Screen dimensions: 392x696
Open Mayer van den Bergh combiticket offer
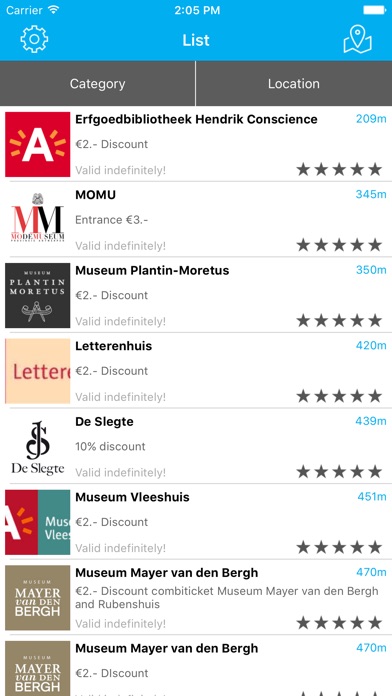pos(226,597)
